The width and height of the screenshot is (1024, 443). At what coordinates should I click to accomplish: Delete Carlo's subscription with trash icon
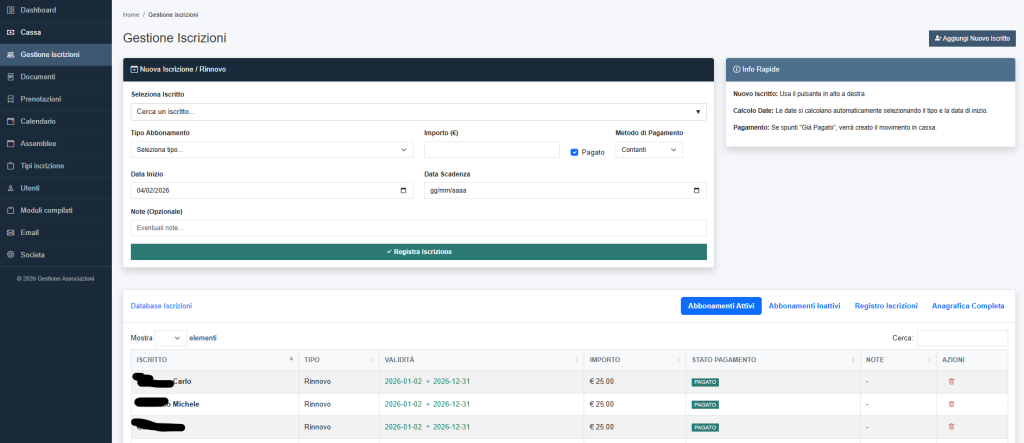tap(950, 381)
